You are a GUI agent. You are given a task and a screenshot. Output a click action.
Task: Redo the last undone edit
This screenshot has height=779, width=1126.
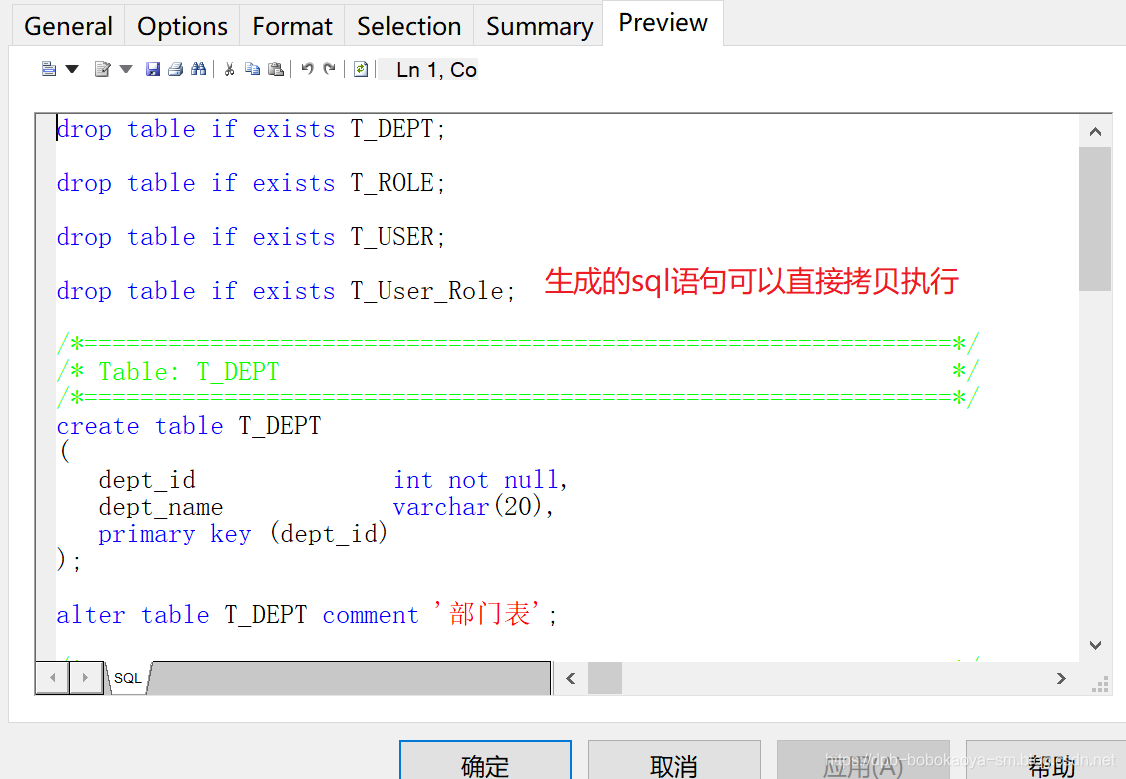(x=330, y=69)
